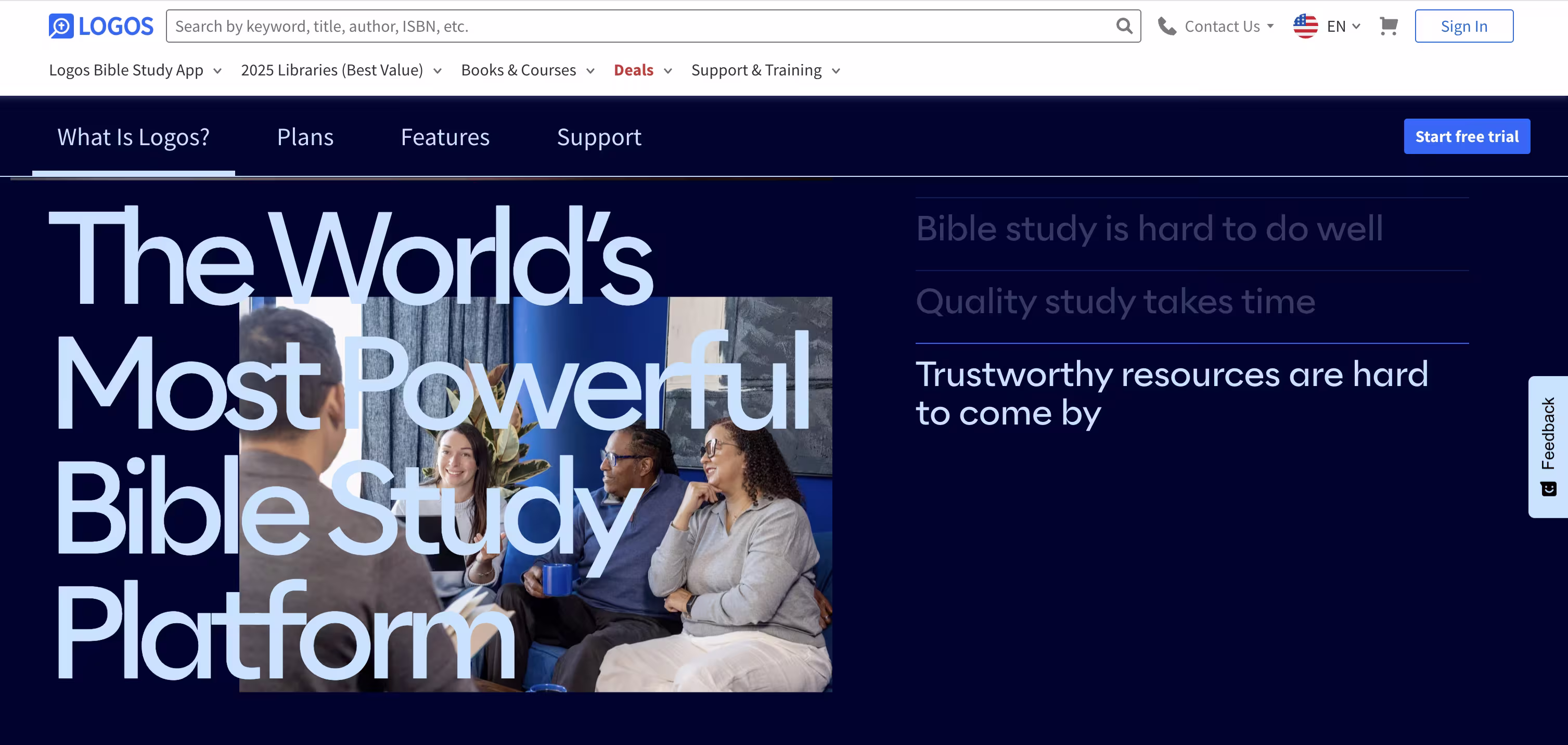
Task: Select 'Trustworthy resources are hard to come by'
Action: [1172, 393]
